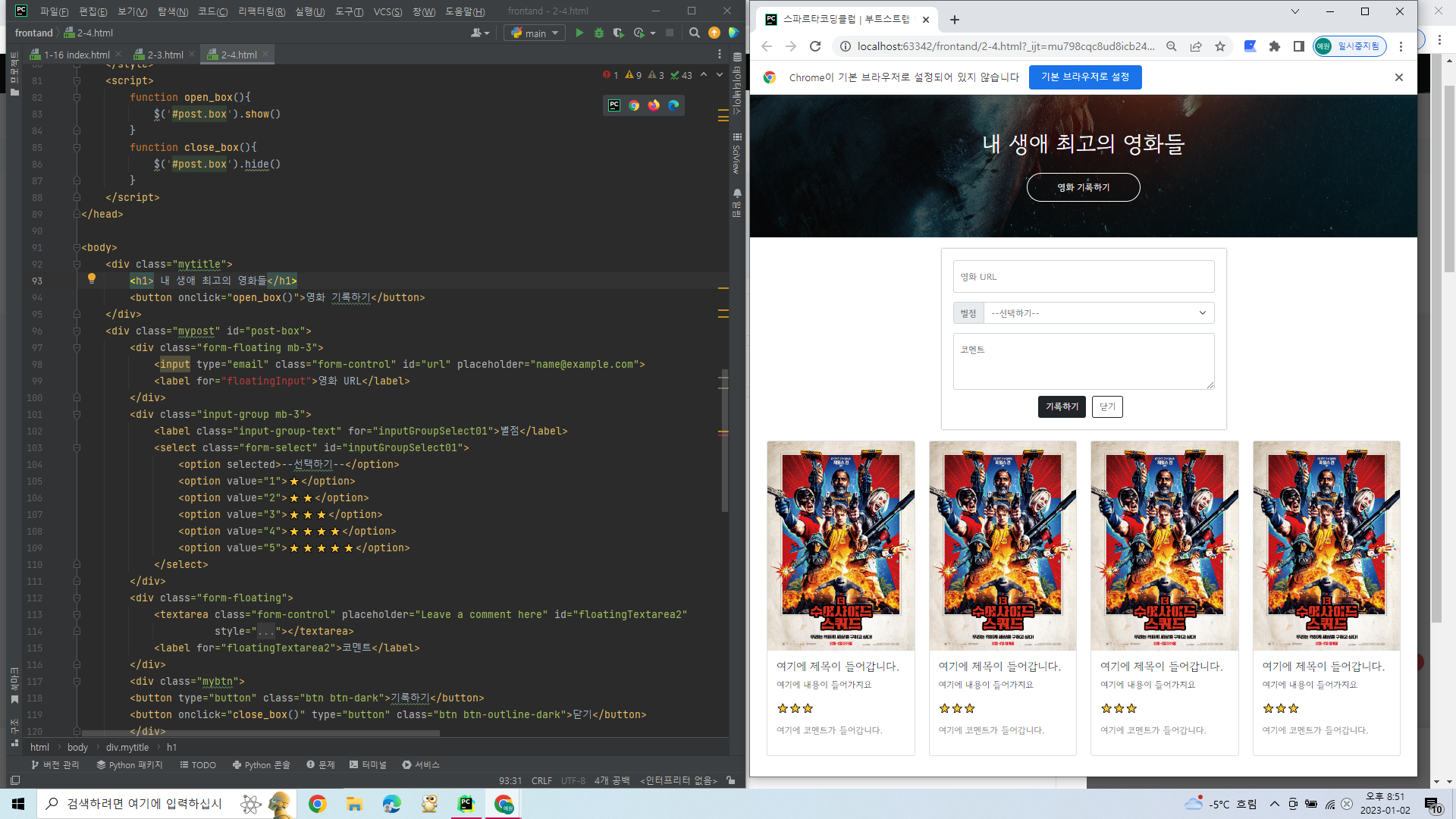Click CRLF line separator selector in status bar
This screenshot has width=1456, height=819.
[x=541, y=780]
